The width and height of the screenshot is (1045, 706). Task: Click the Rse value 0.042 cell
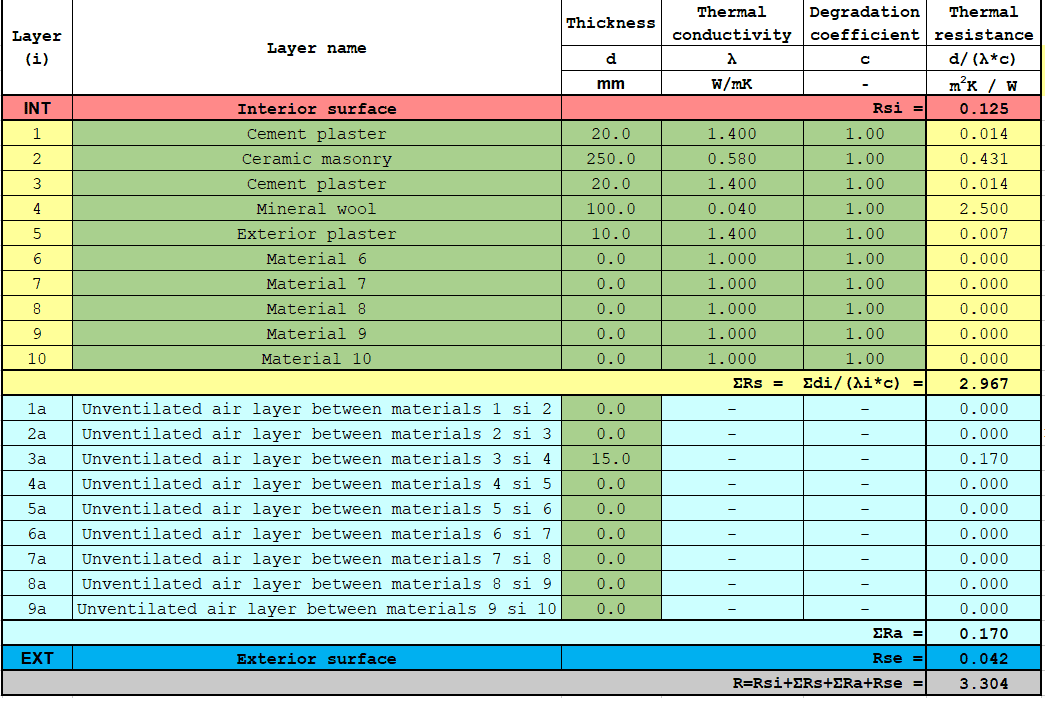(983, 659)
